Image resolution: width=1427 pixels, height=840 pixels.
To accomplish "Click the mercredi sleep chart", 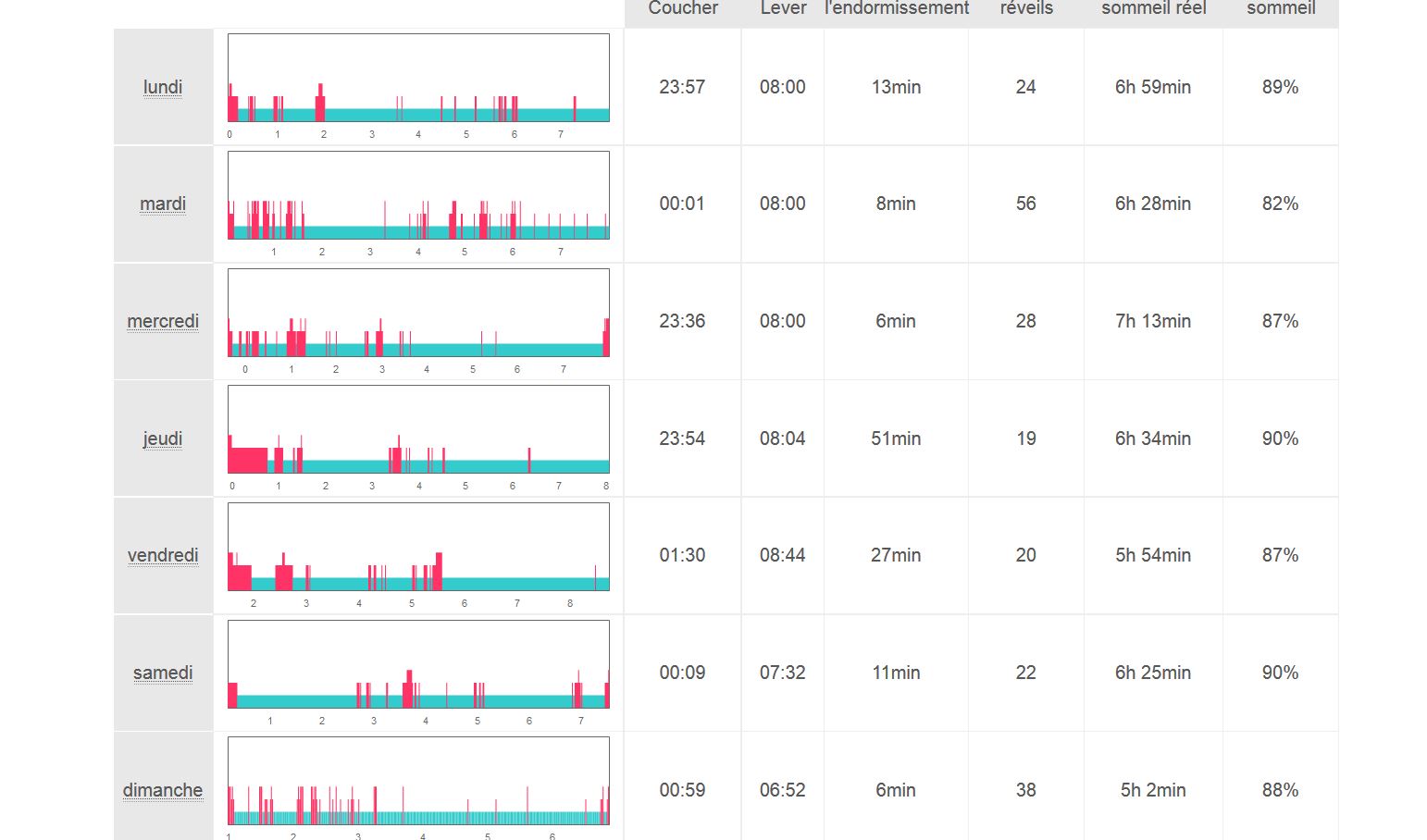I will 418,313.
